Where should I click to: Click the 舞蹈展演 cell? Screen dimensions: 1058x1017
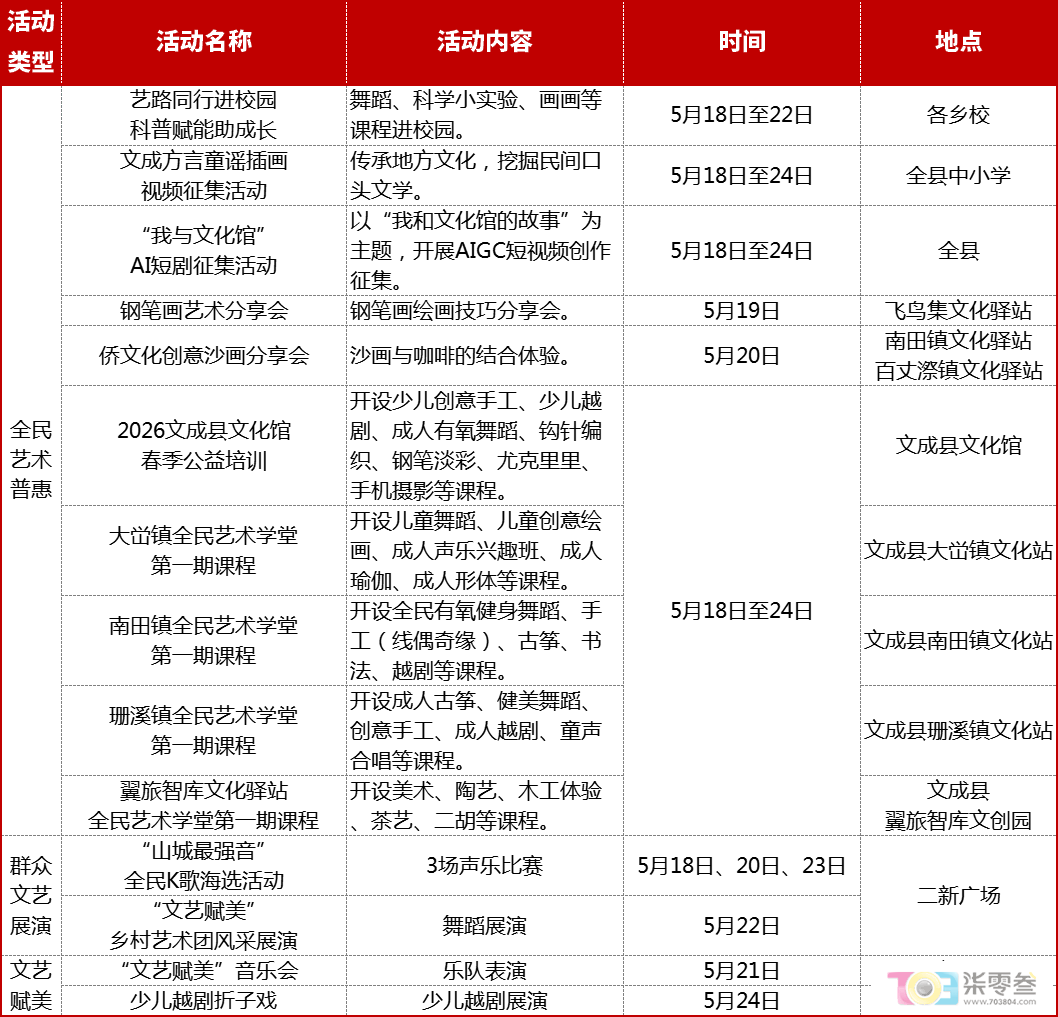[484, 925]
